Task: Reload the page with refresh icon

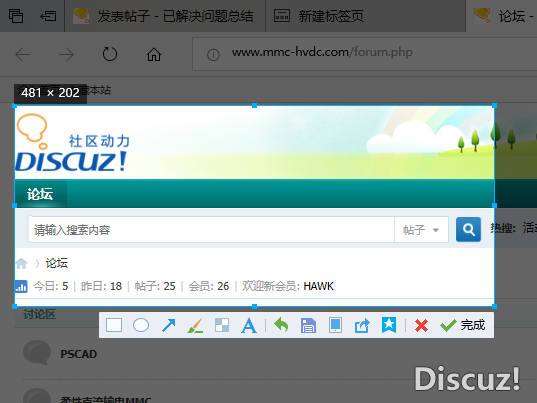Action: tap(110, 54)
